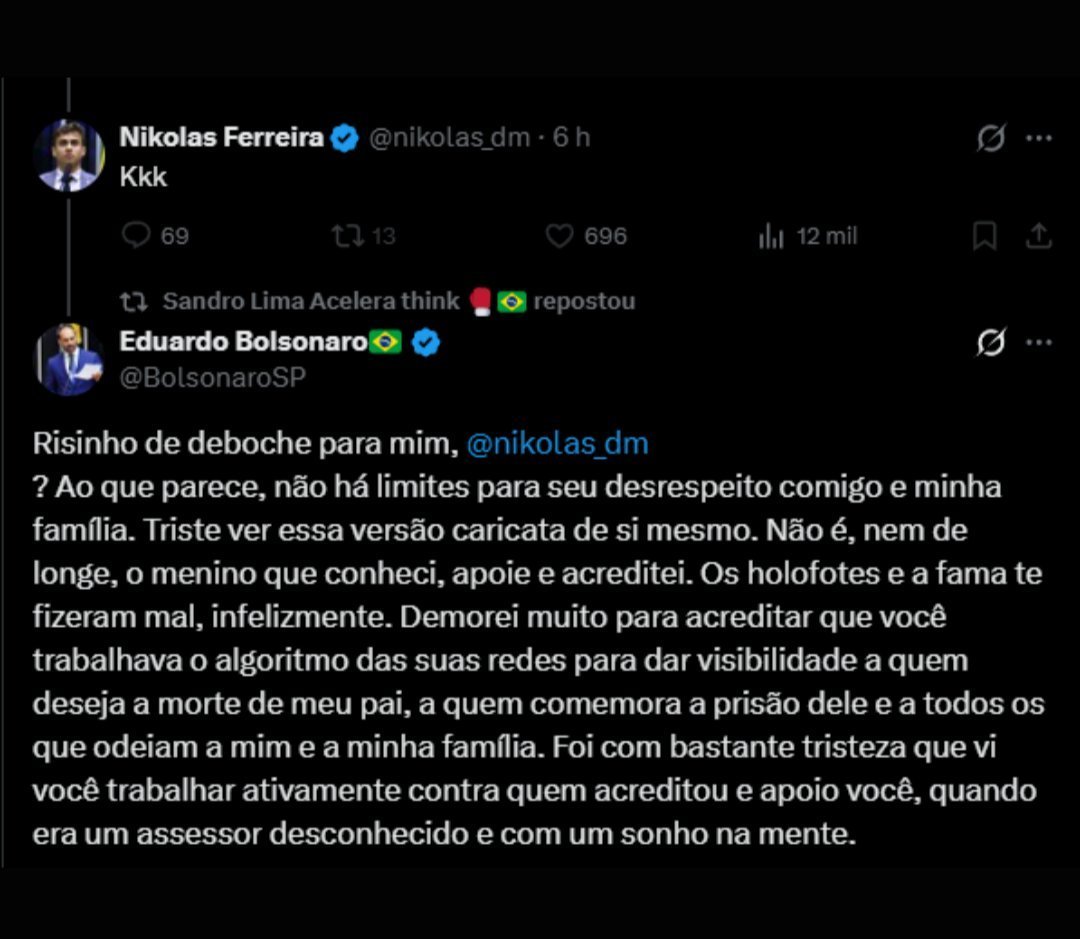
Task: Like Nikolas Ferreira's "Kkk" tweet
Action: pyautogui.click(x=586, y=236)
